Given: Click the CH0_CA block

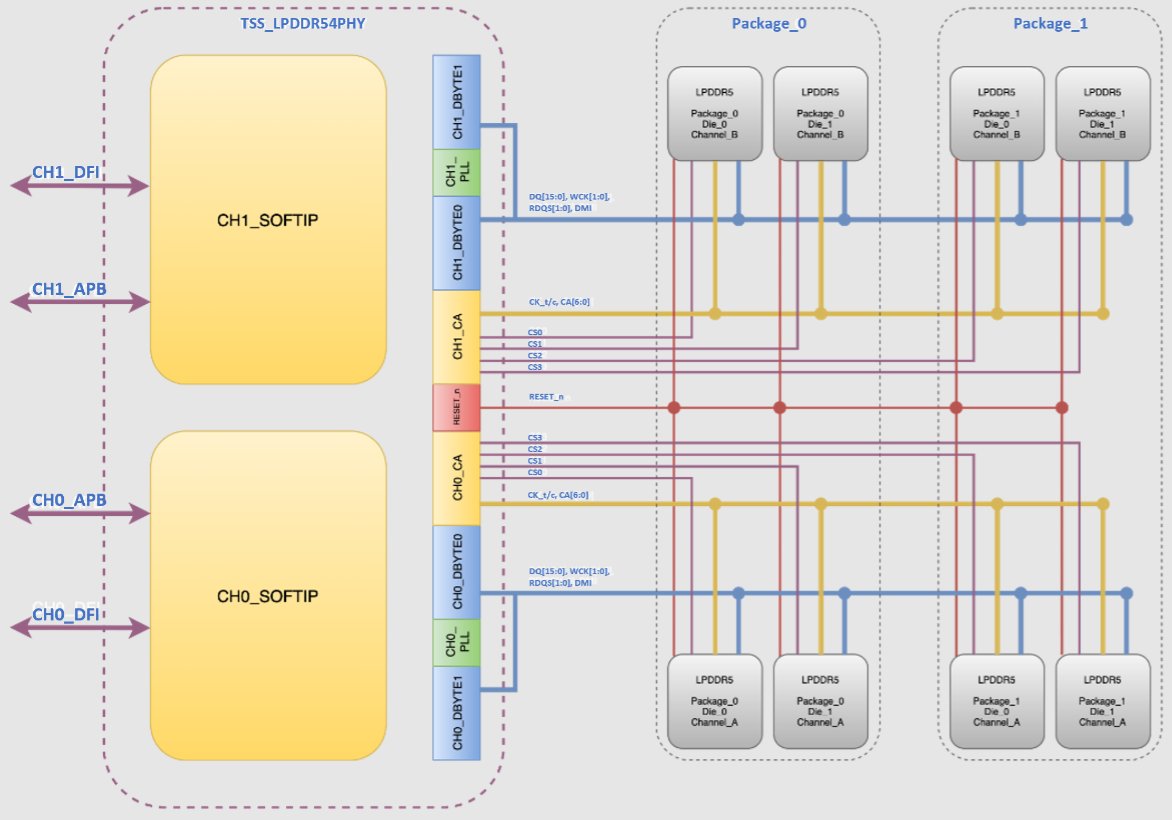Looking at the screenshot, I should 457,478.
